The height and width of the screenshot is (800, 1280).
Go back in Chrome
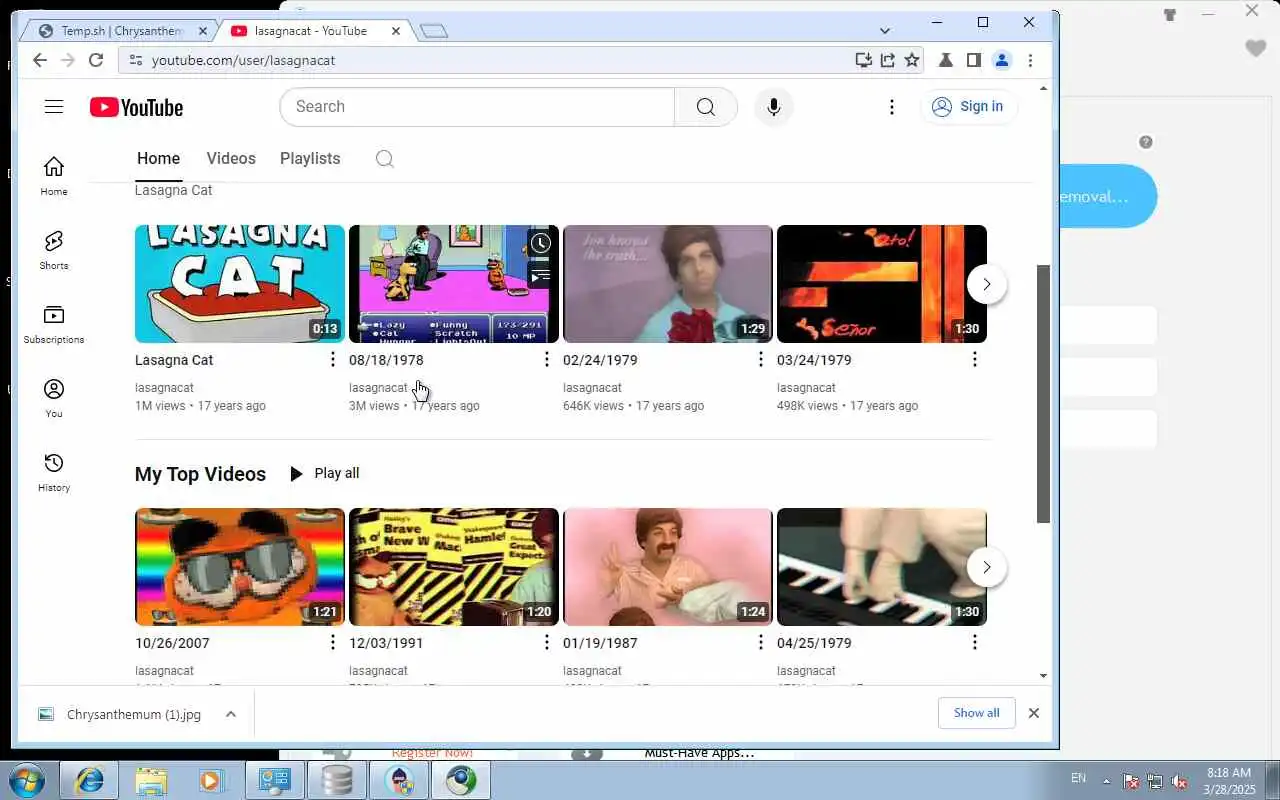[x=40, y=60]
